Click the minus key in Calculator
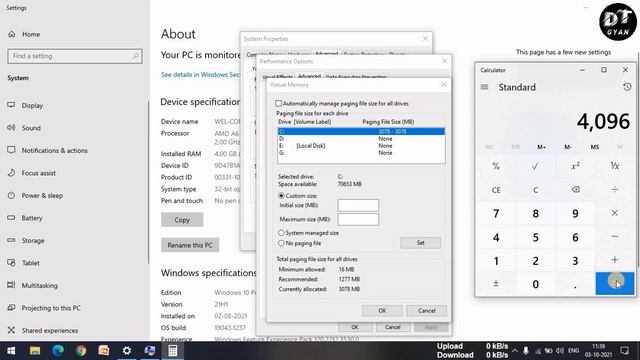Screen dimensions: 640x360 tap(615, 237)
